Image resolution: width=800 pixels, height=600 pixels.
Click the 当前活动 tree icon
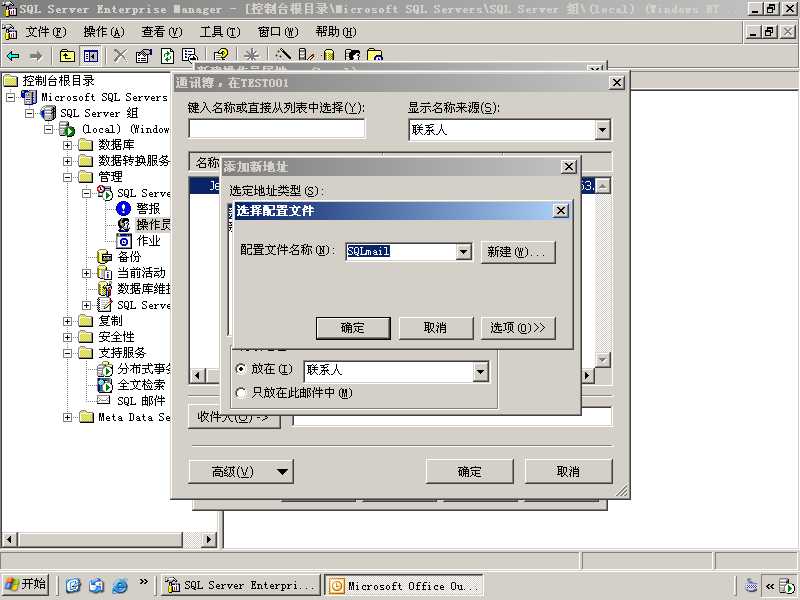105,273
